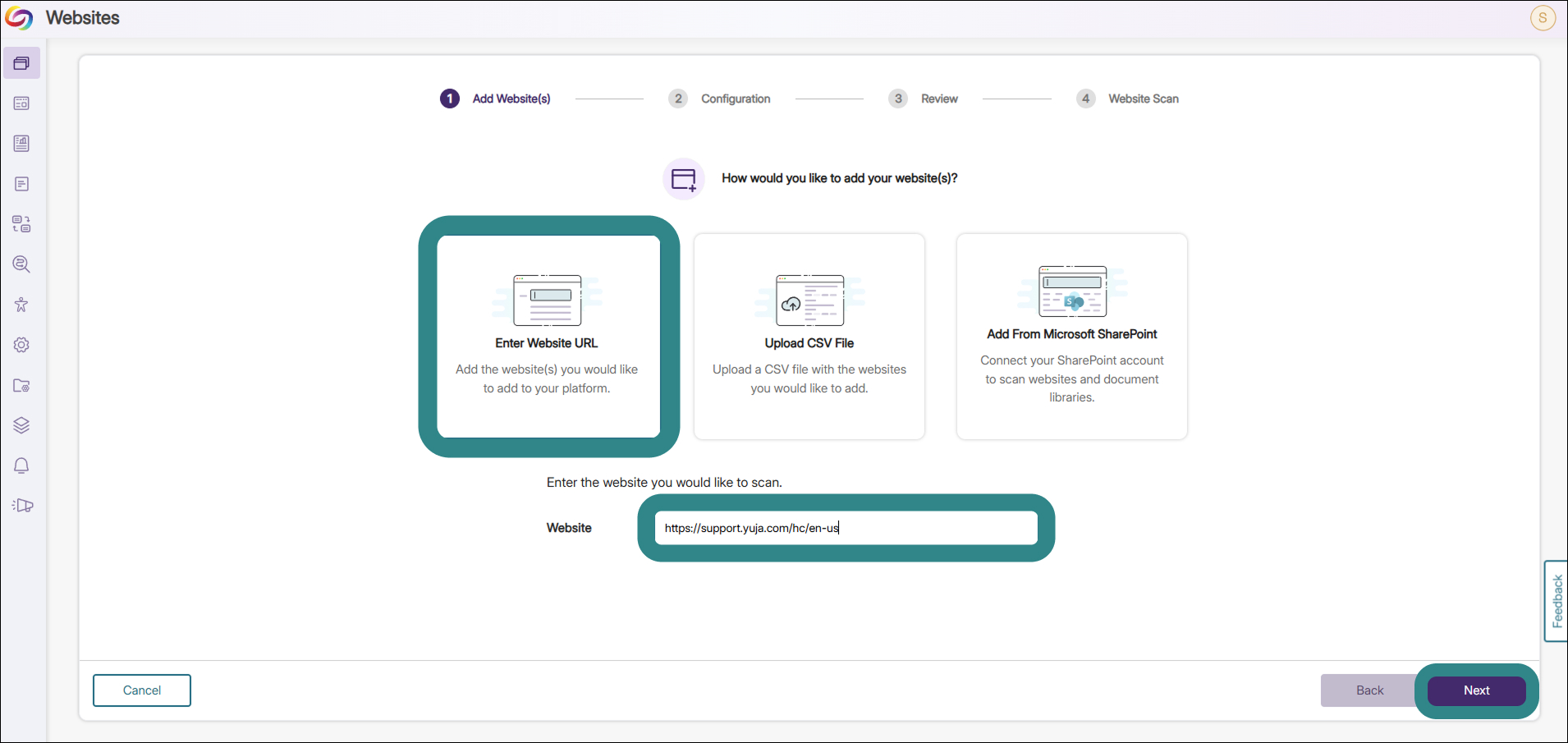Select the Upload CSV File card

coord(809,337)
